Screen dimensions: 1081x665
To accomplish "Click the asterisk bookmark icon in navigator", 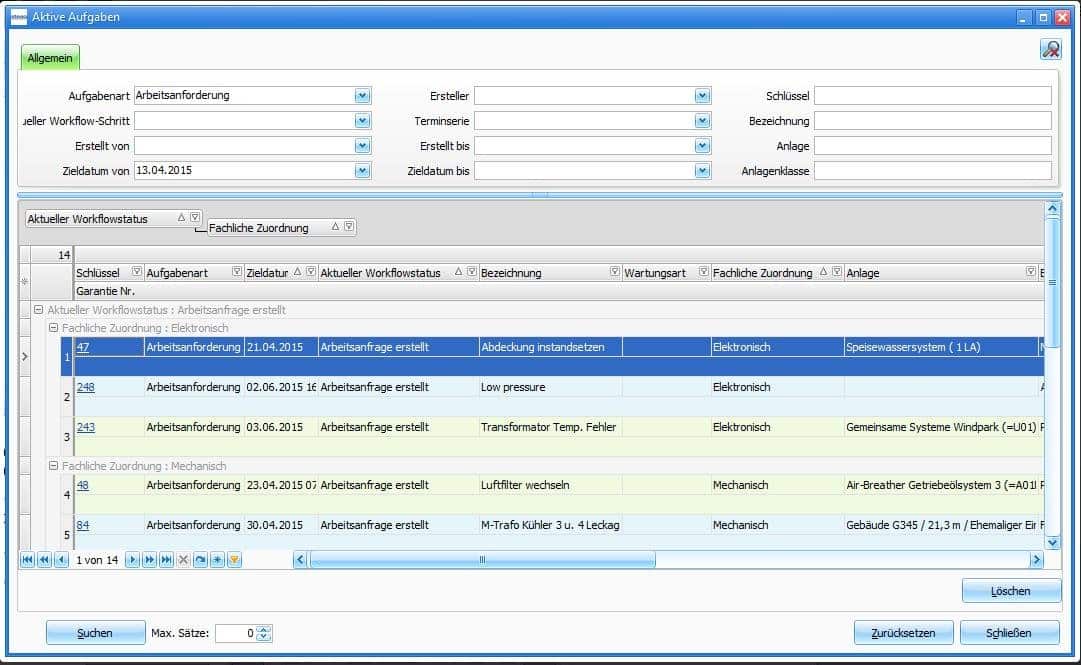I will pos(217,560).
